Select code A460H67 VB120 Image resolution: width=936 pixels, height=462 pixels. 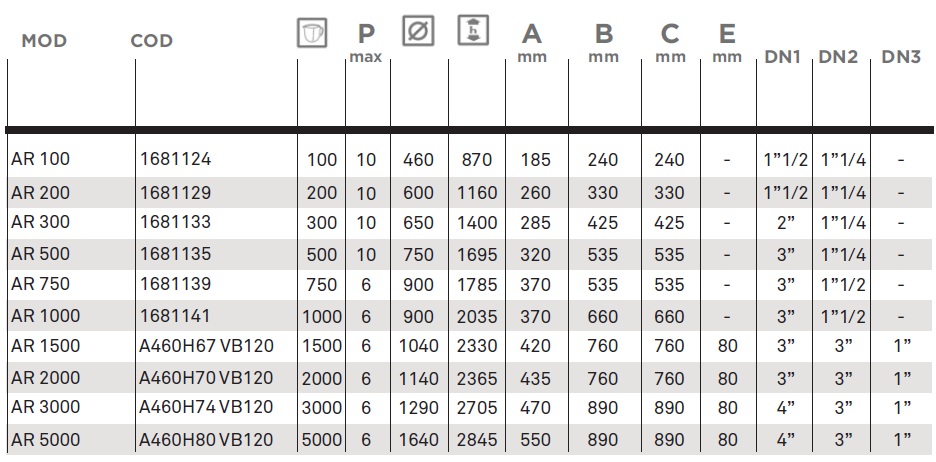[207, 346]
